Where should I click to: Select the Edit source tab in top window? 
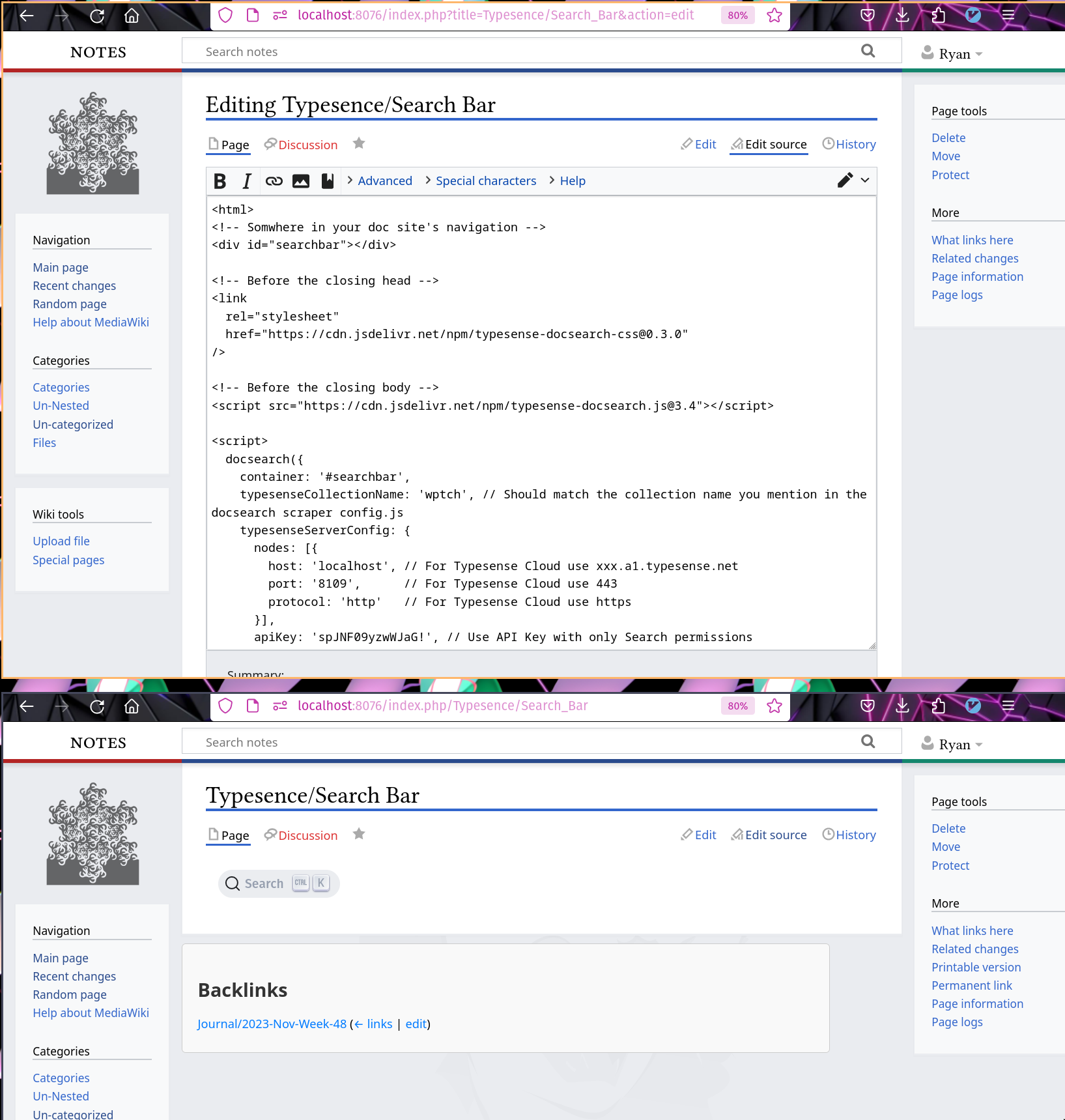(769, 144)
